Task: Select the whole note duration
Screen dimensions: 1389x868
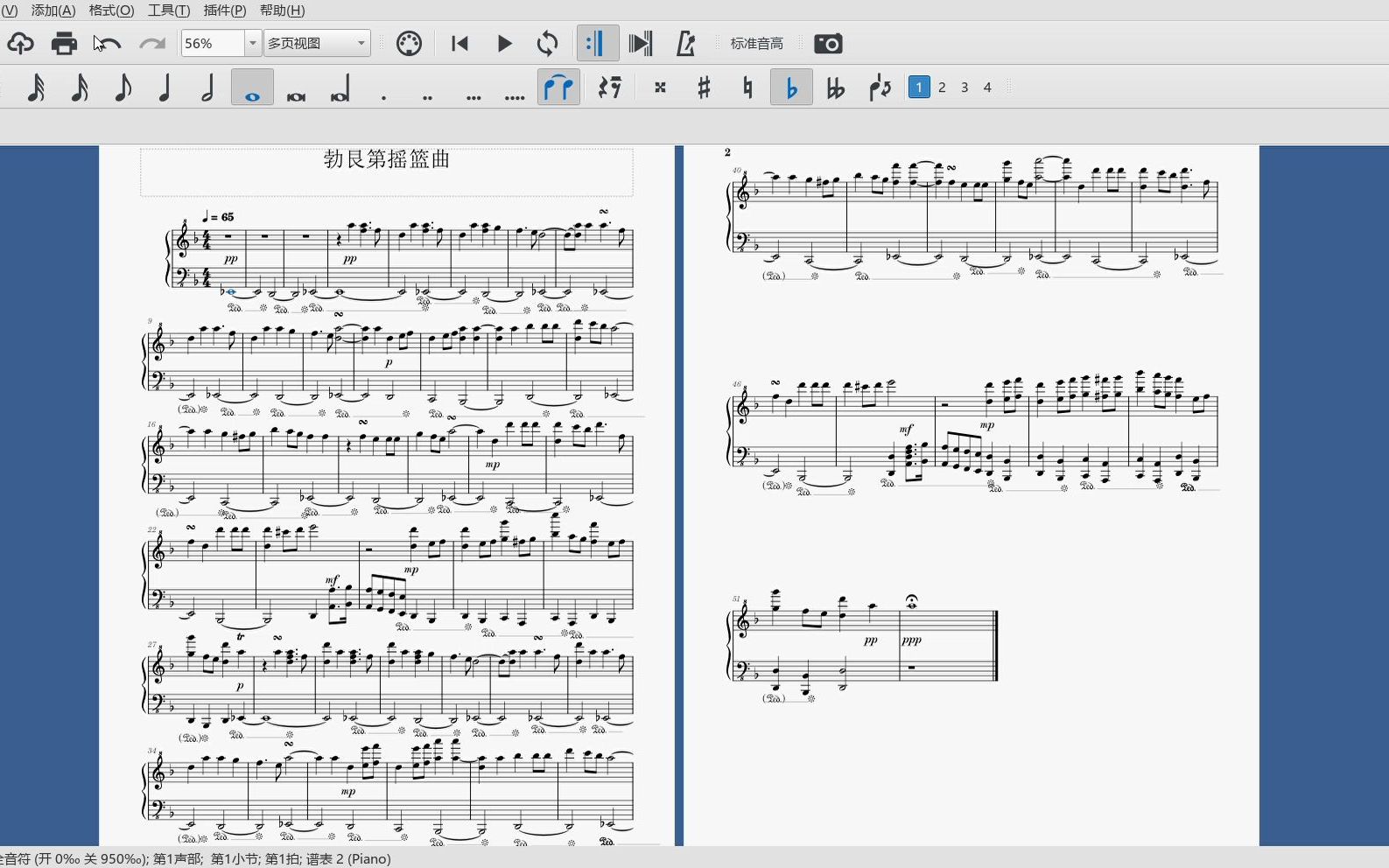Action: [252, 88]
